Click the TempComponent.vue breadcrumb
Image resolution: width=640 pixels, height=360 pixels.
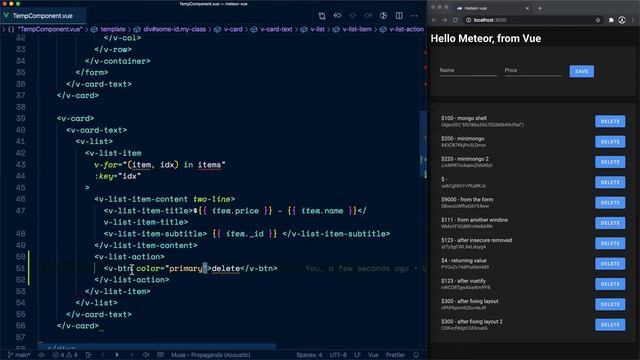tap(50, 29)
